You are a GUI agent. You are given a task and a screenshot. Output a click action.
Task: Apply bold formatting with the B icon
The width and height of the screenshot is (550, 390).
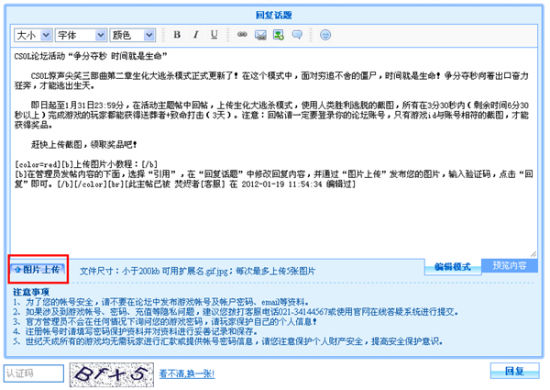tap(177, 35)
